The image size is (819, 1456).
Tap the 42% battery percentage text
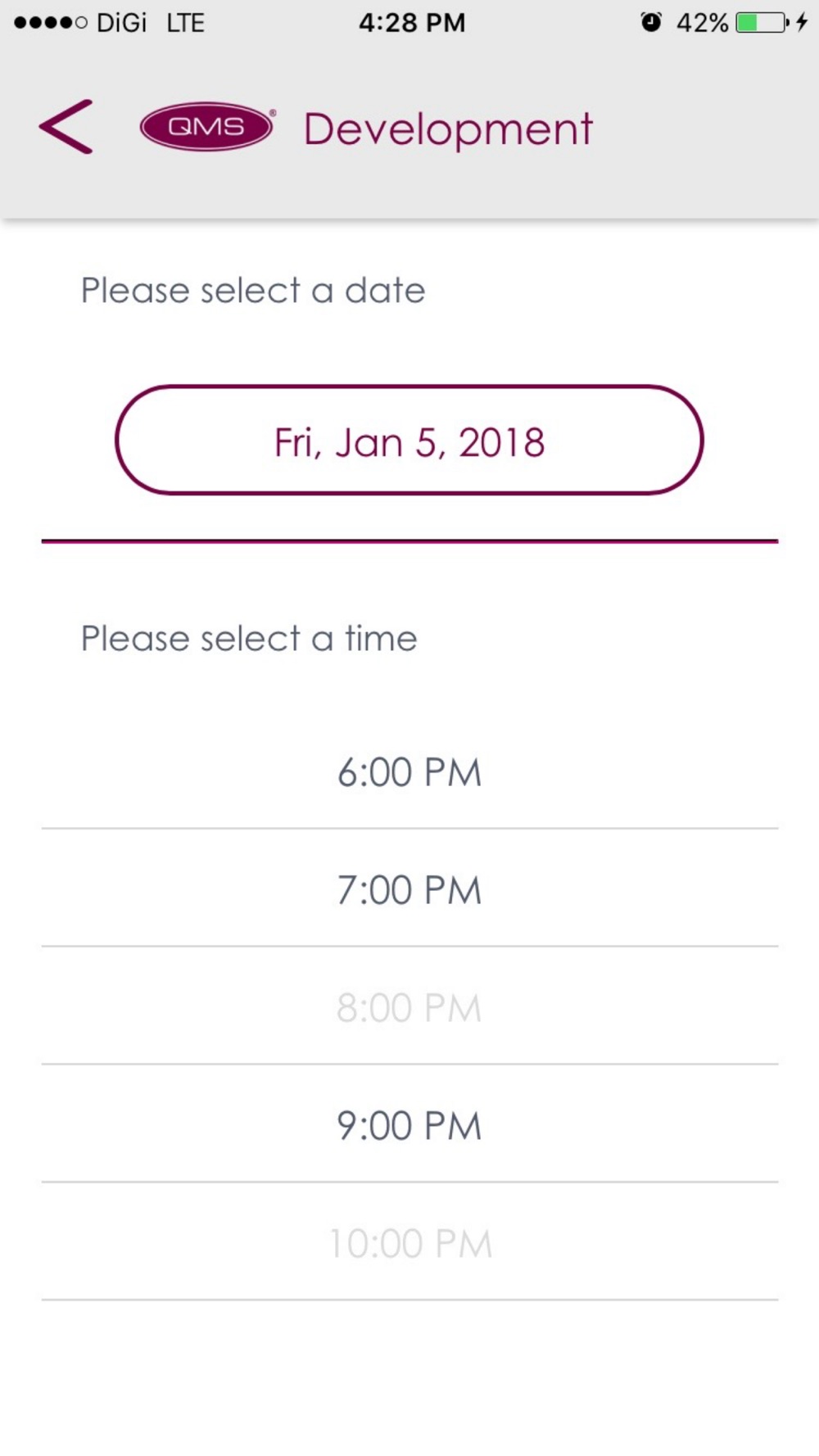[x=702, y=23]
